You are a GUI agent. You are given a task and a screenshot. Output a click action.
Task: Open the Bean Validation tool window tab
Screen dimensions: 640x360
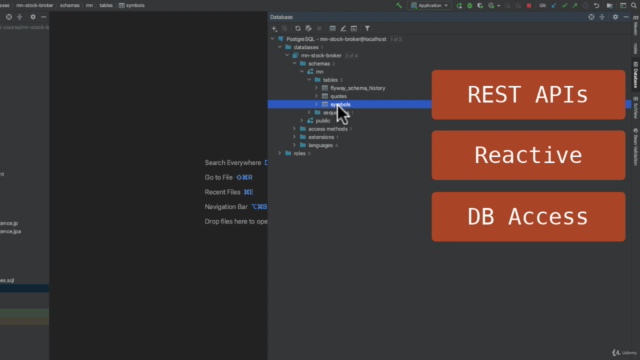point(636,147)
